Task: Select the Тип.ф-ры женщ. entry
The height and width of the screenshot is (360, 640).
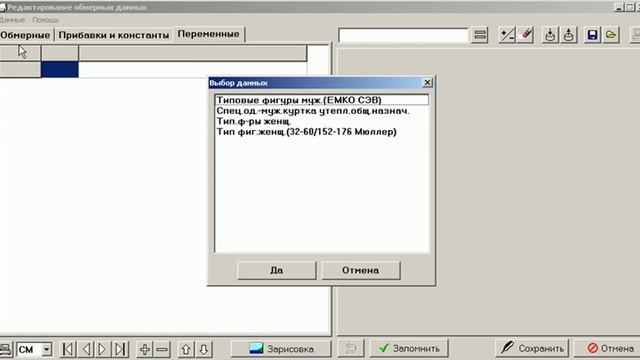Action: pos(322,121)
